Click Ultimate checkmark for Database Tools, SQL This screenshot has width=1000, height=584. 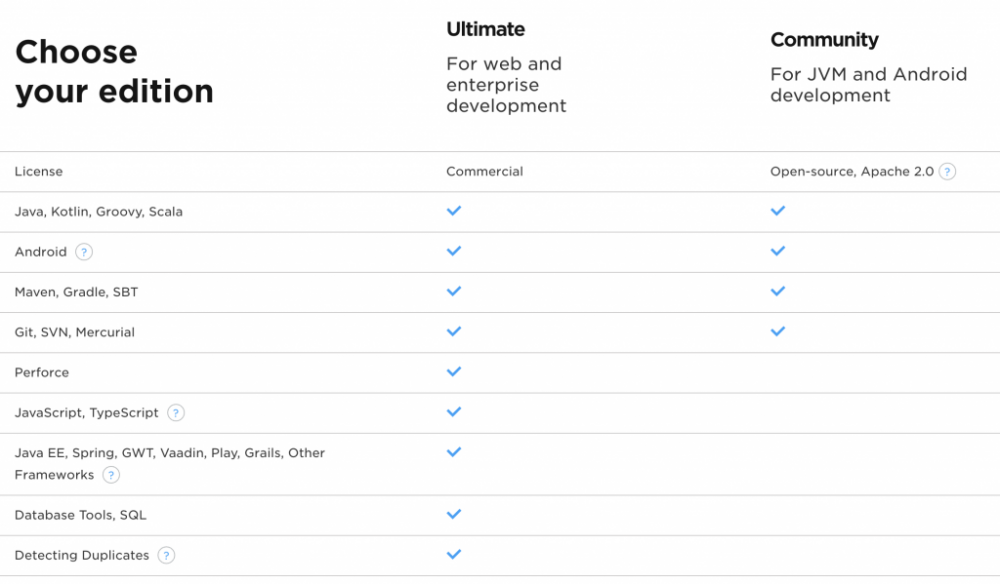pos(454,514)
